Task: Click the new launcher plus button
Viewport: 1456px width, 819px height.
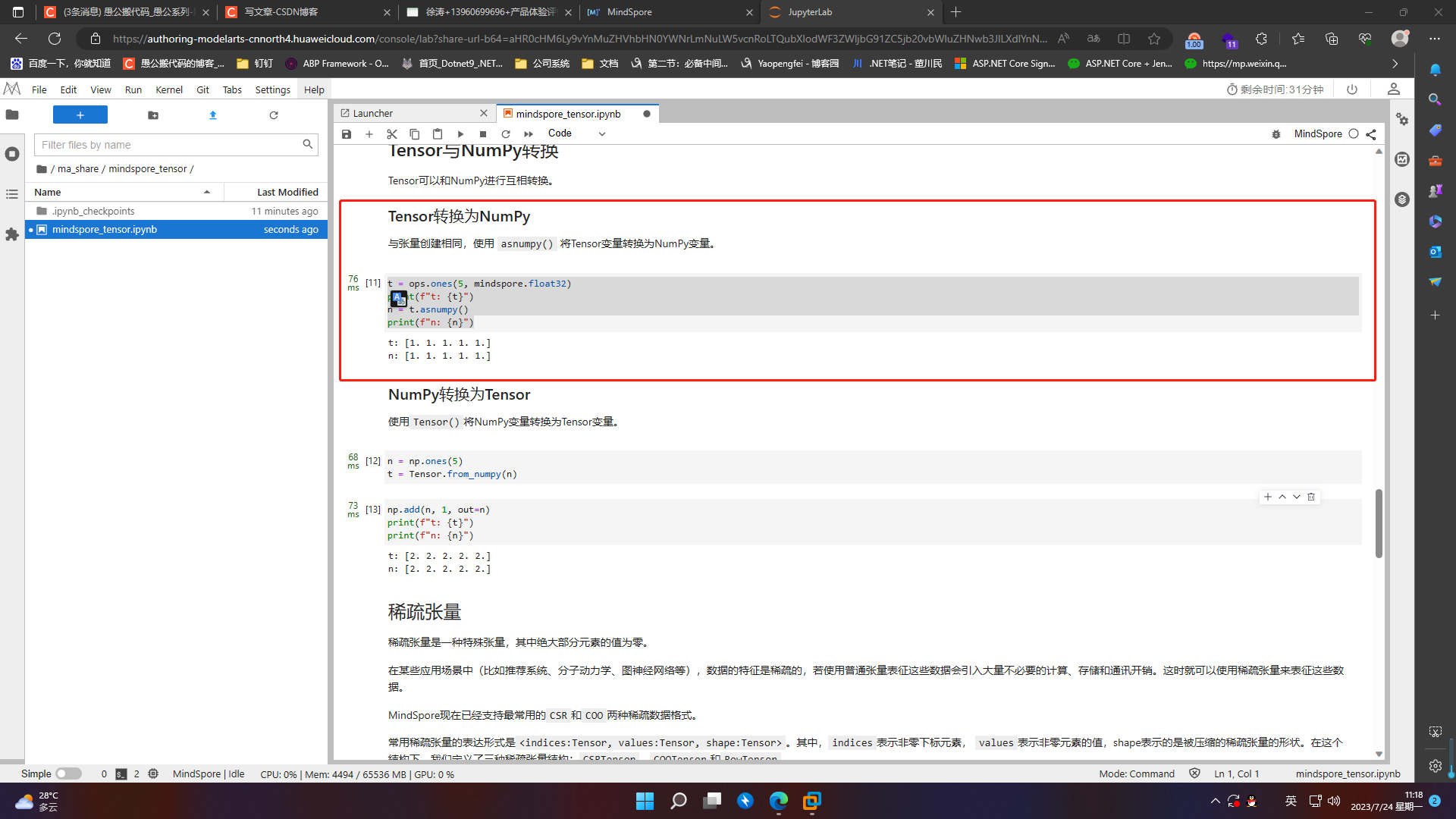Action: tap(80, 115)
